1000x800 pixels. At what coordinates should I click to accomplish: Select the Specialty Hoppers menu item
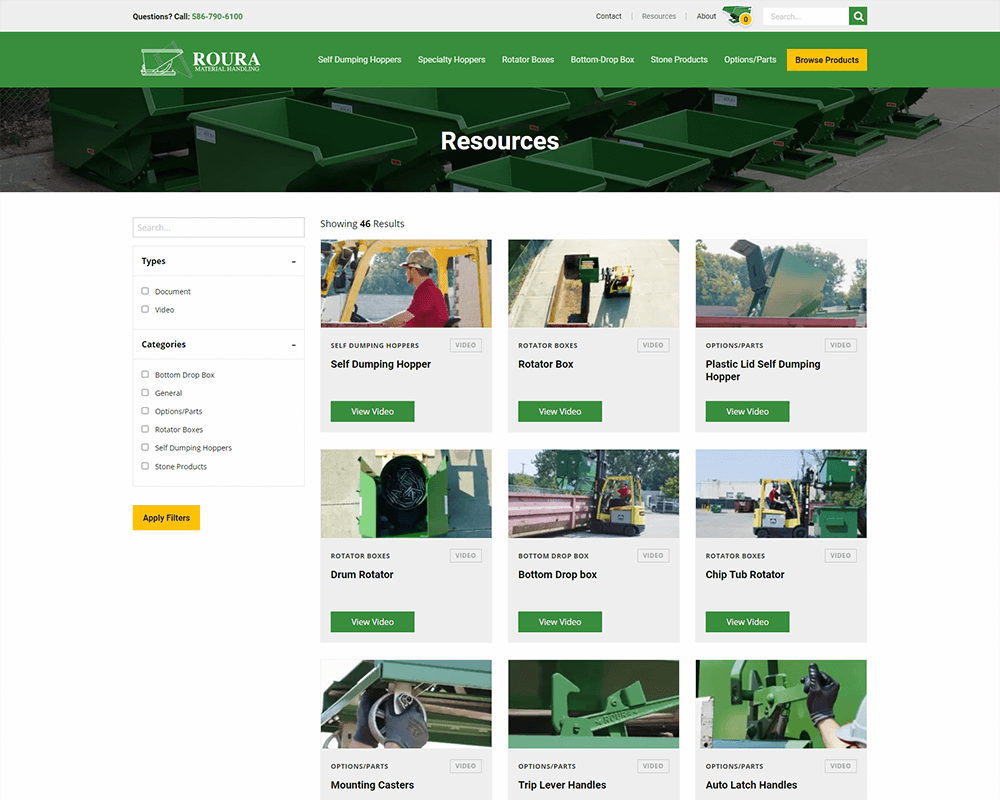coord(451,59)
